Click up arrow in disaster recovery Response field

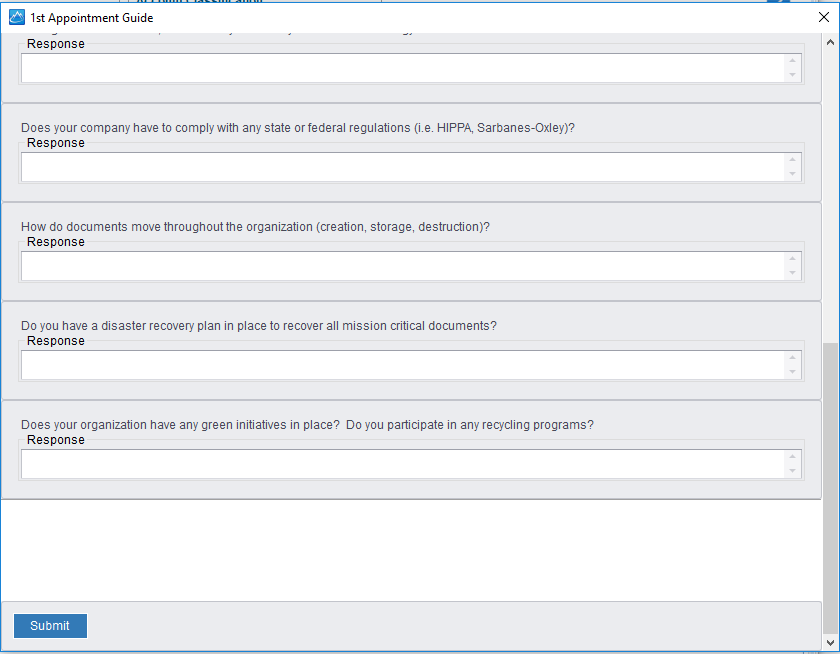point(793,358)
